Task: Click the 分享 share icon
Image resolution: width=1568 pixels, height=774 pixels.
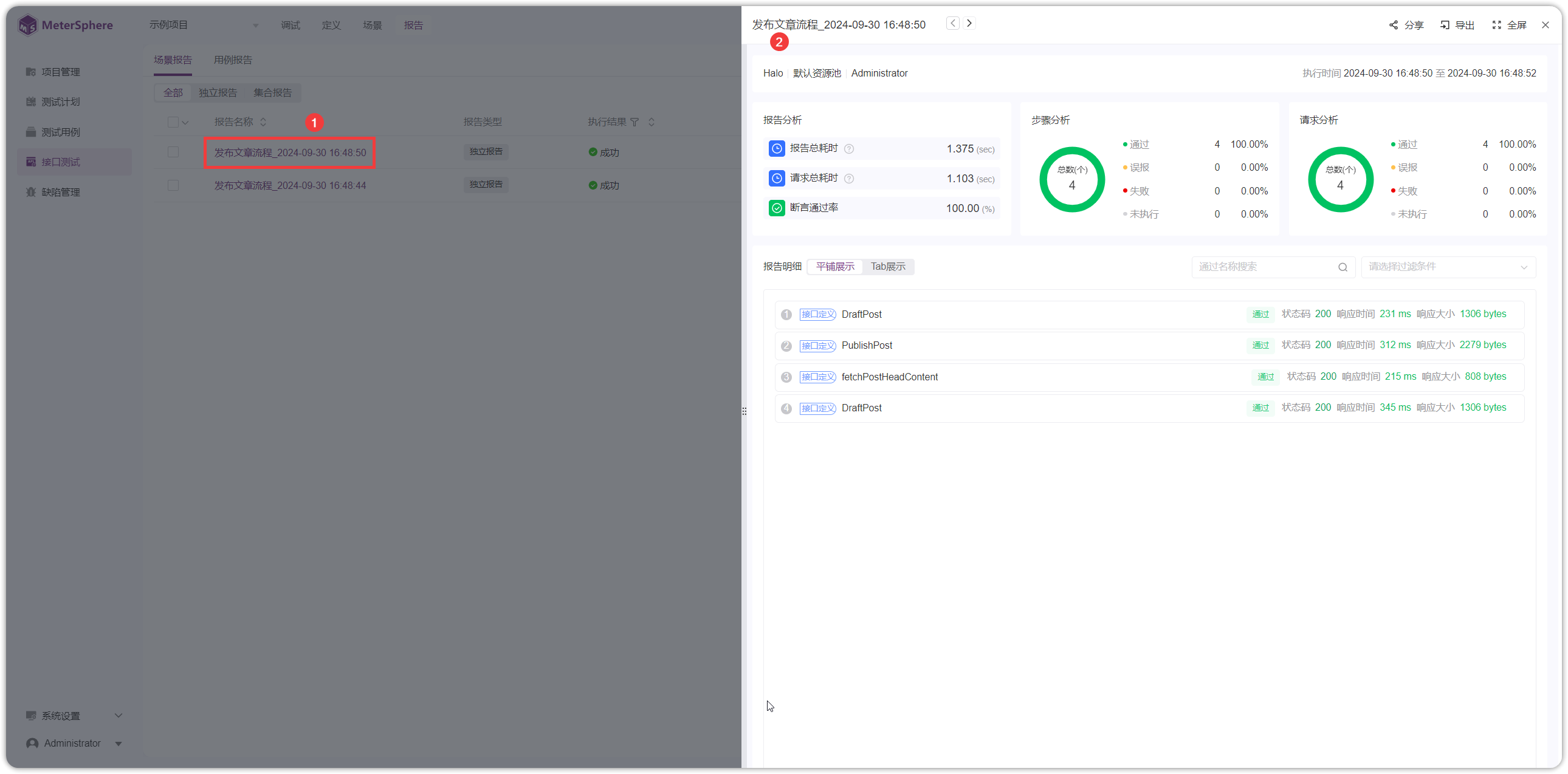Action: click(1394, 25)
